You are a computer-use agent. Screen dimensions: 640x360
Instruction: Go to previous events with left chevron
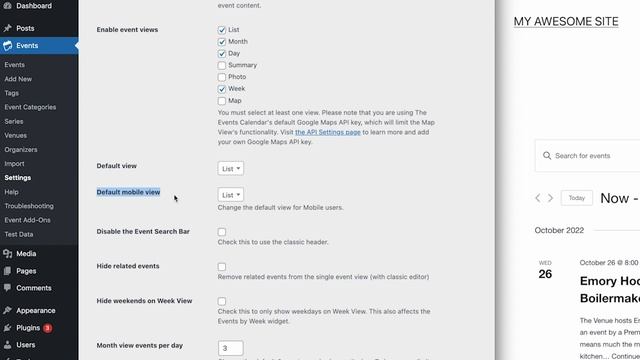[x=538, y=198]
